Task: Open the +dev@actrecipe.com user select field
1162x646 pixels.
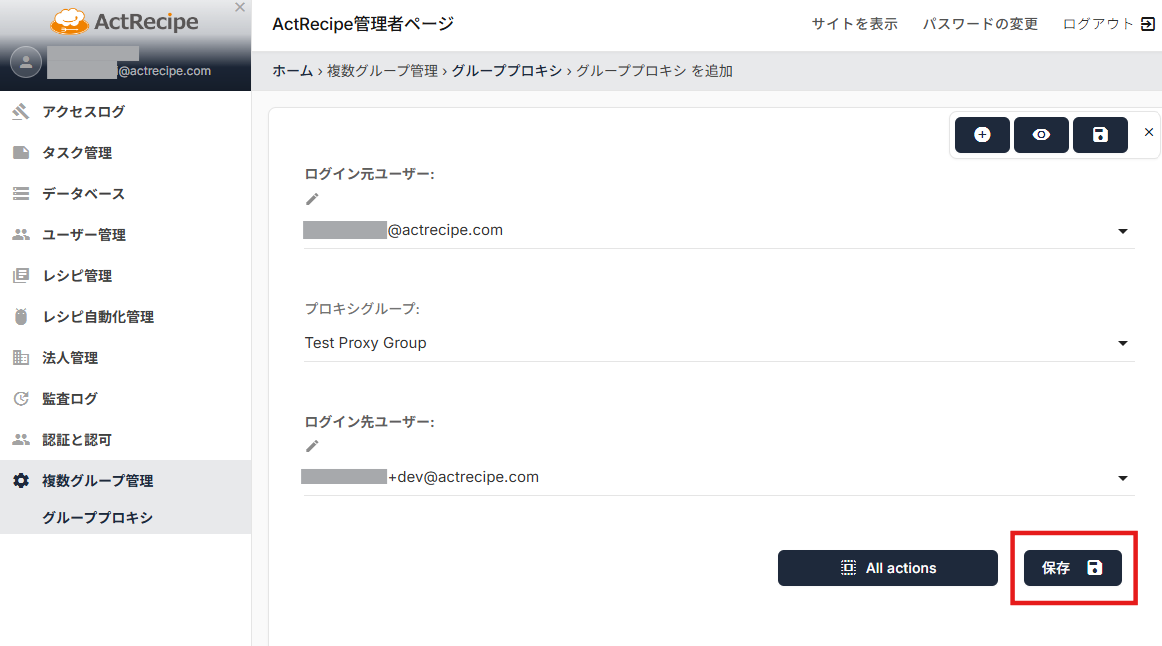Action: tap(719, 477)
